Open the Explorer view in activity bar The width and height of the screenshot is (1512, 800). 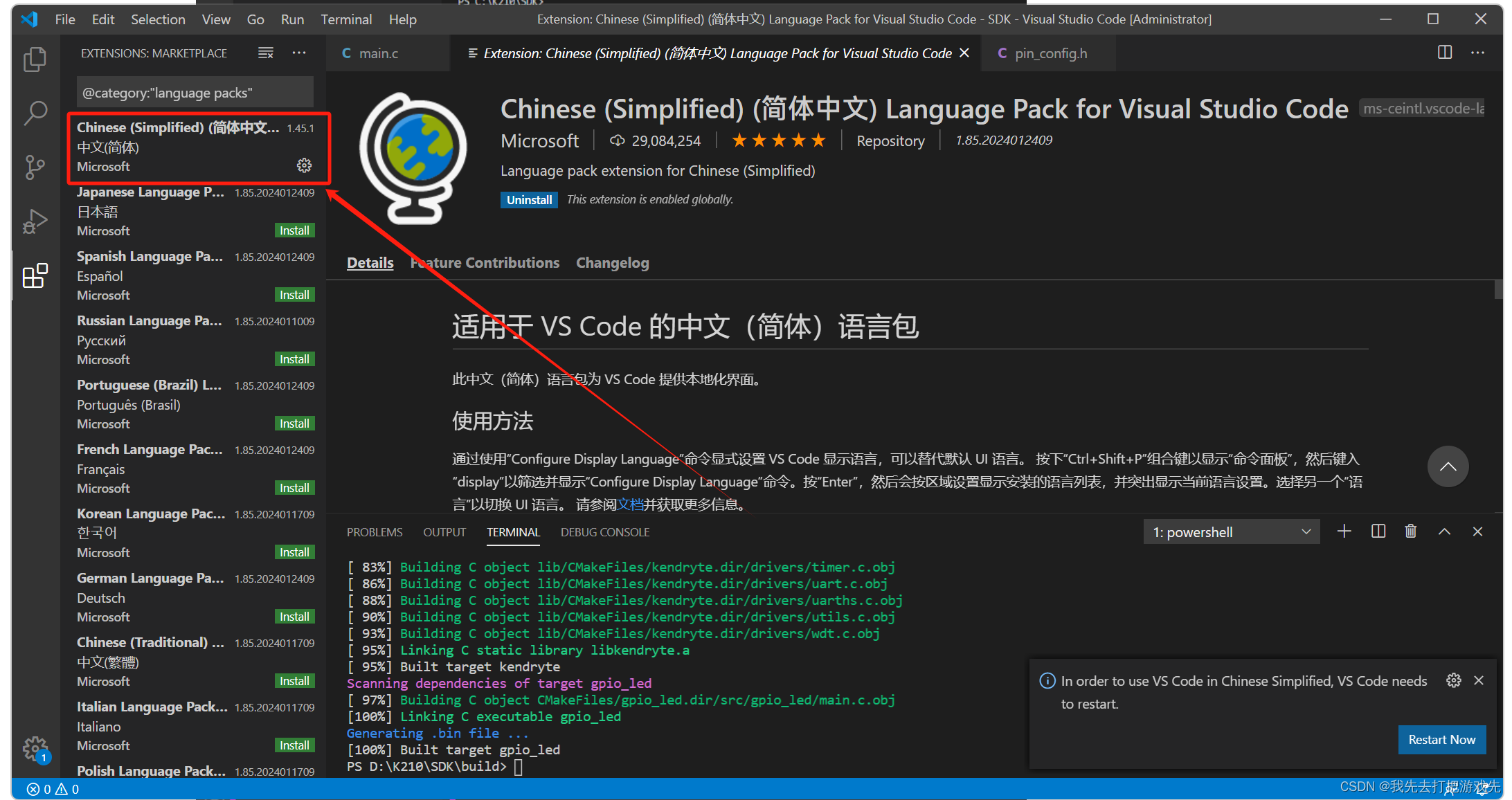tap(35, 60)
